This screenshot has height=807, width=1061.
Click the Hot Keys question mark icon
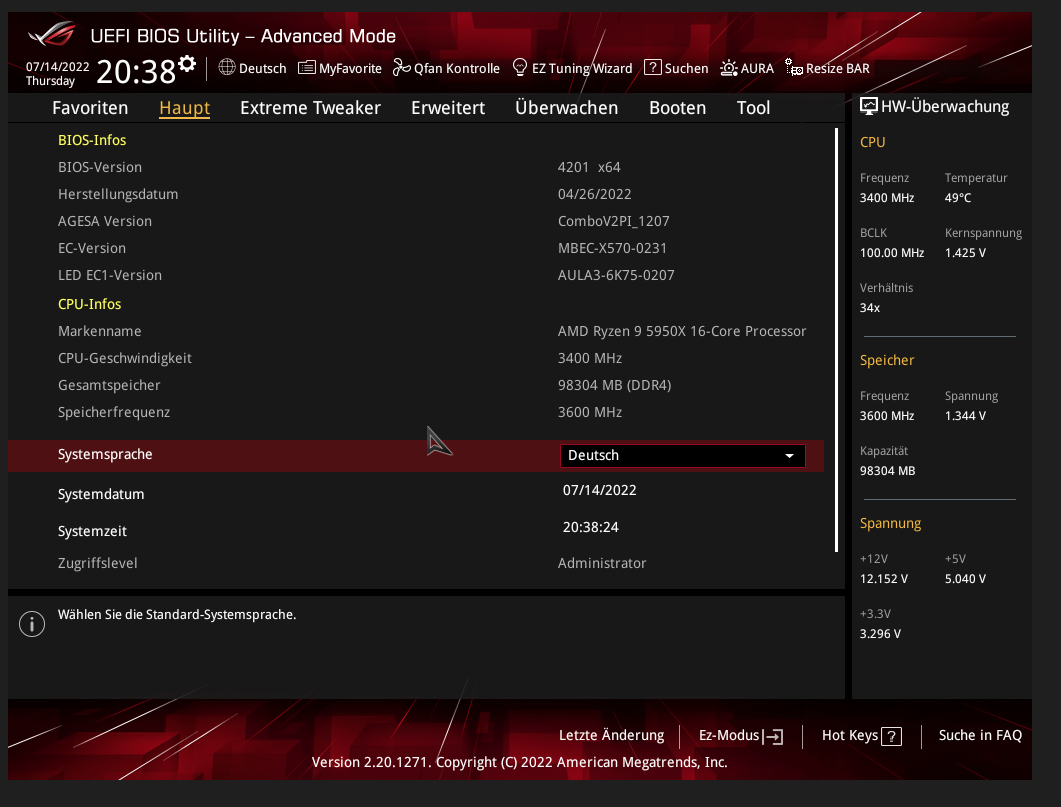pyautogui.click(x=891, y=737)
